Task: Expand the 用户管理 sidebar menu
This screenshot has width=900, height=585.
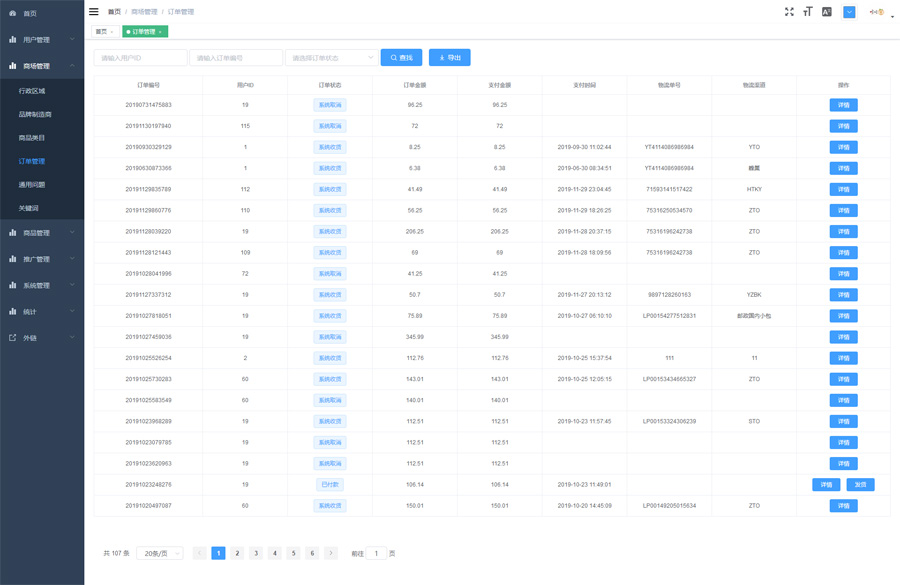Action: point(42,40)
